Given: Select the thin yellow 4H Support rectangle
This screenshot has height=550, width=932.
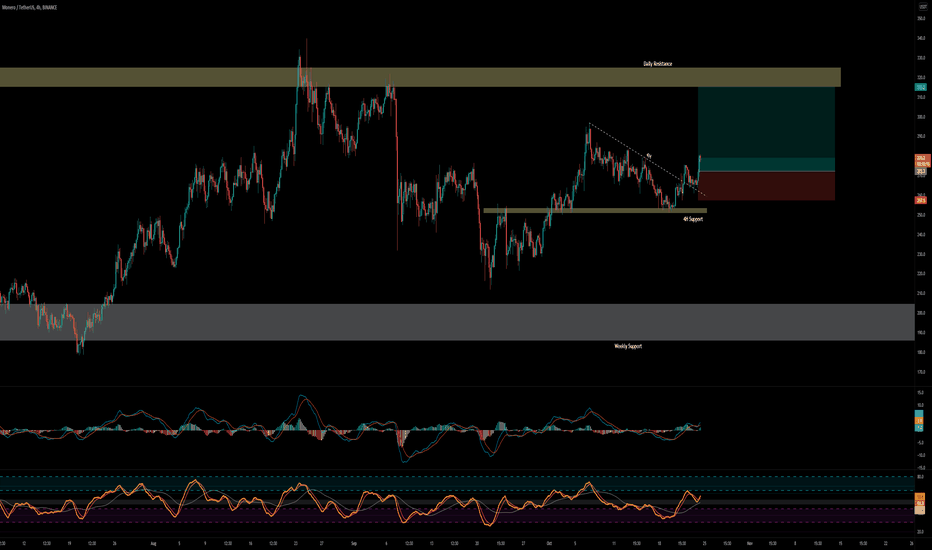Looking at the screenshot, I should click(x=595, y=210).
